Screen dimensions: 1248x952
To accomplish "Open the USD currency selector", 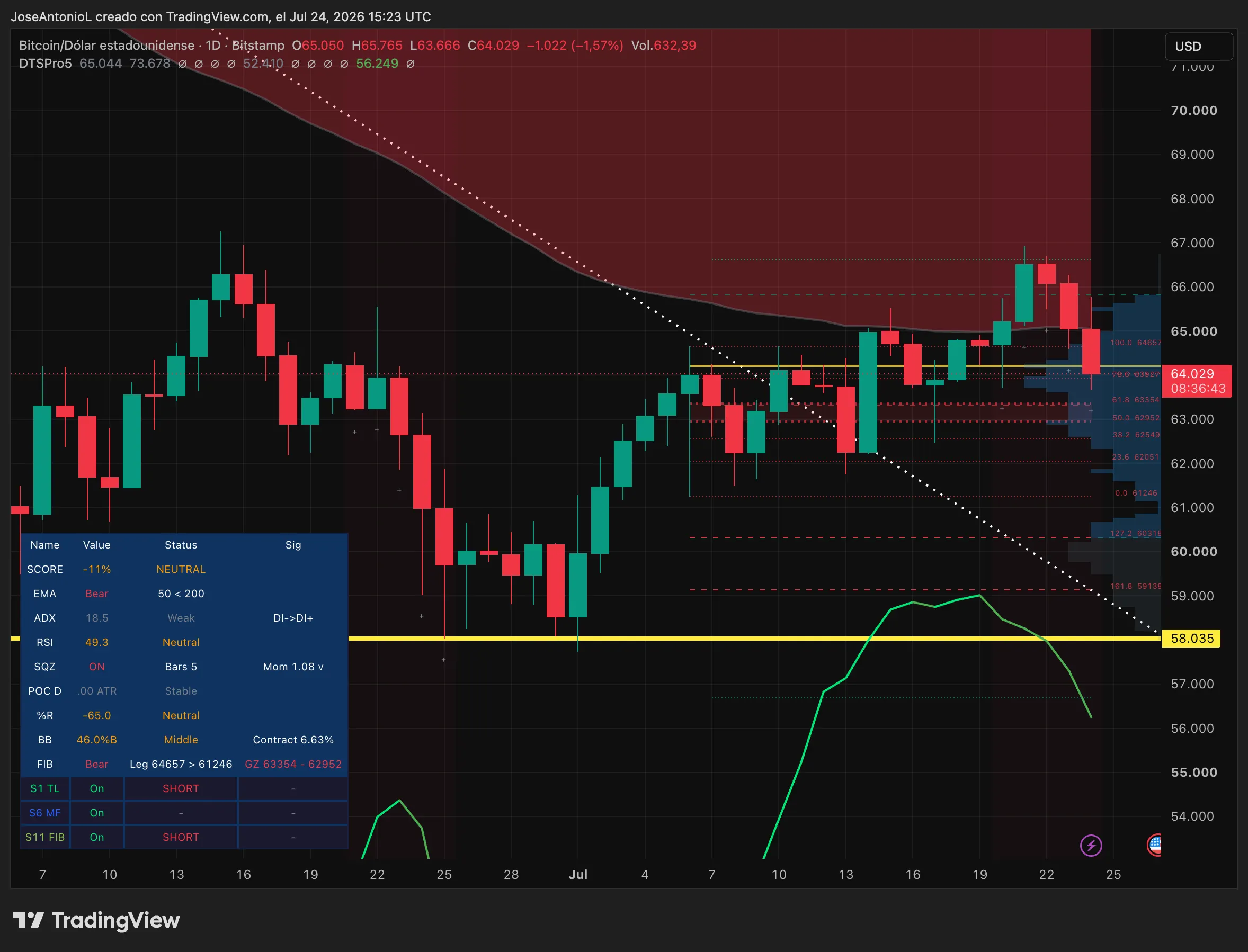I will [1198, 47].
